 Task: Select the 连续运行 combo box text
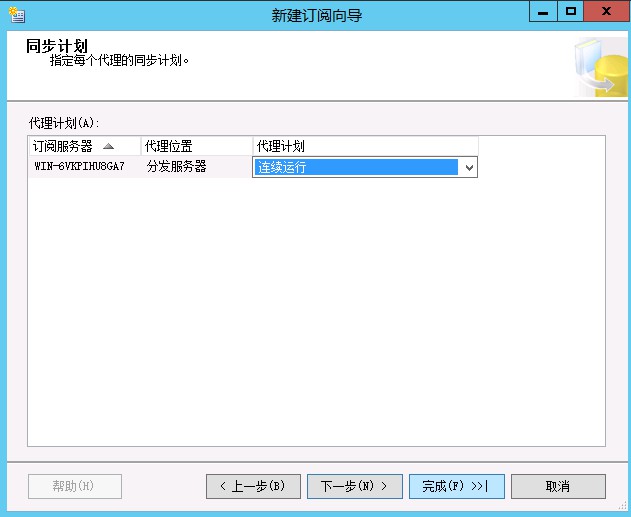pyautogui.click(x=355, y=168)
